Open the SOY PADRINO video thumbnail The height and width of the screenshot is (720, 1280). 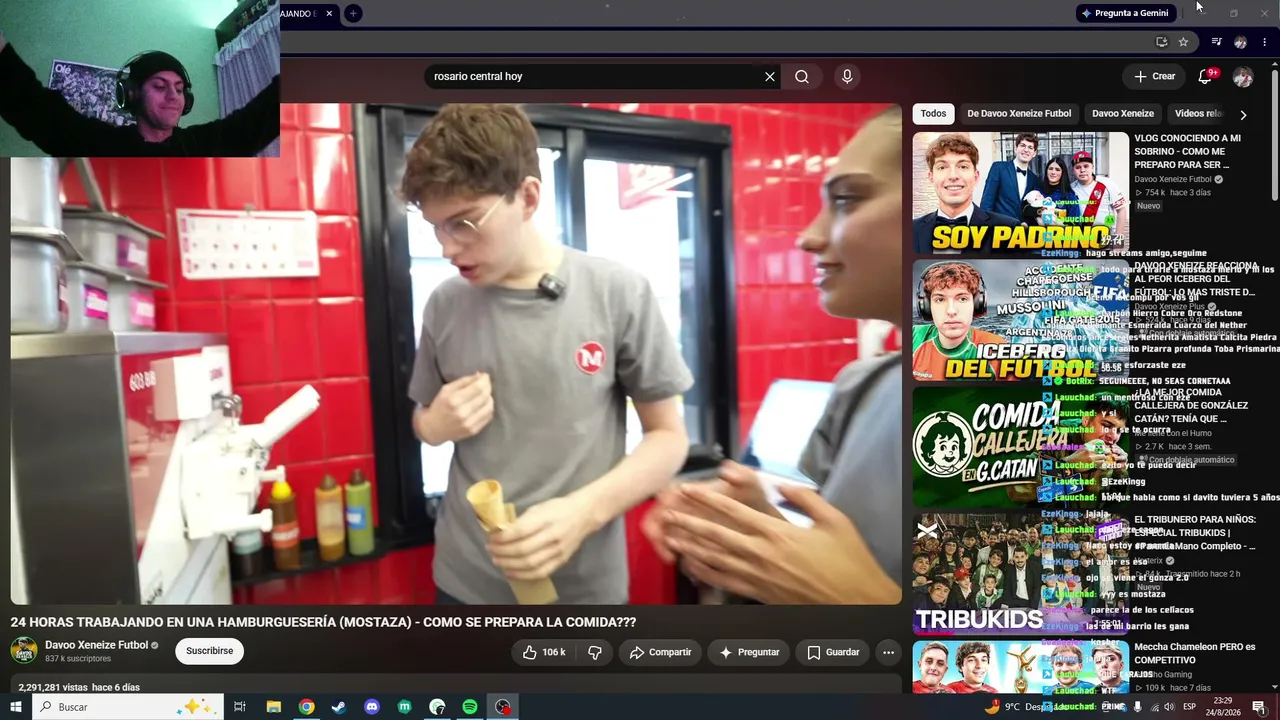1020,193
